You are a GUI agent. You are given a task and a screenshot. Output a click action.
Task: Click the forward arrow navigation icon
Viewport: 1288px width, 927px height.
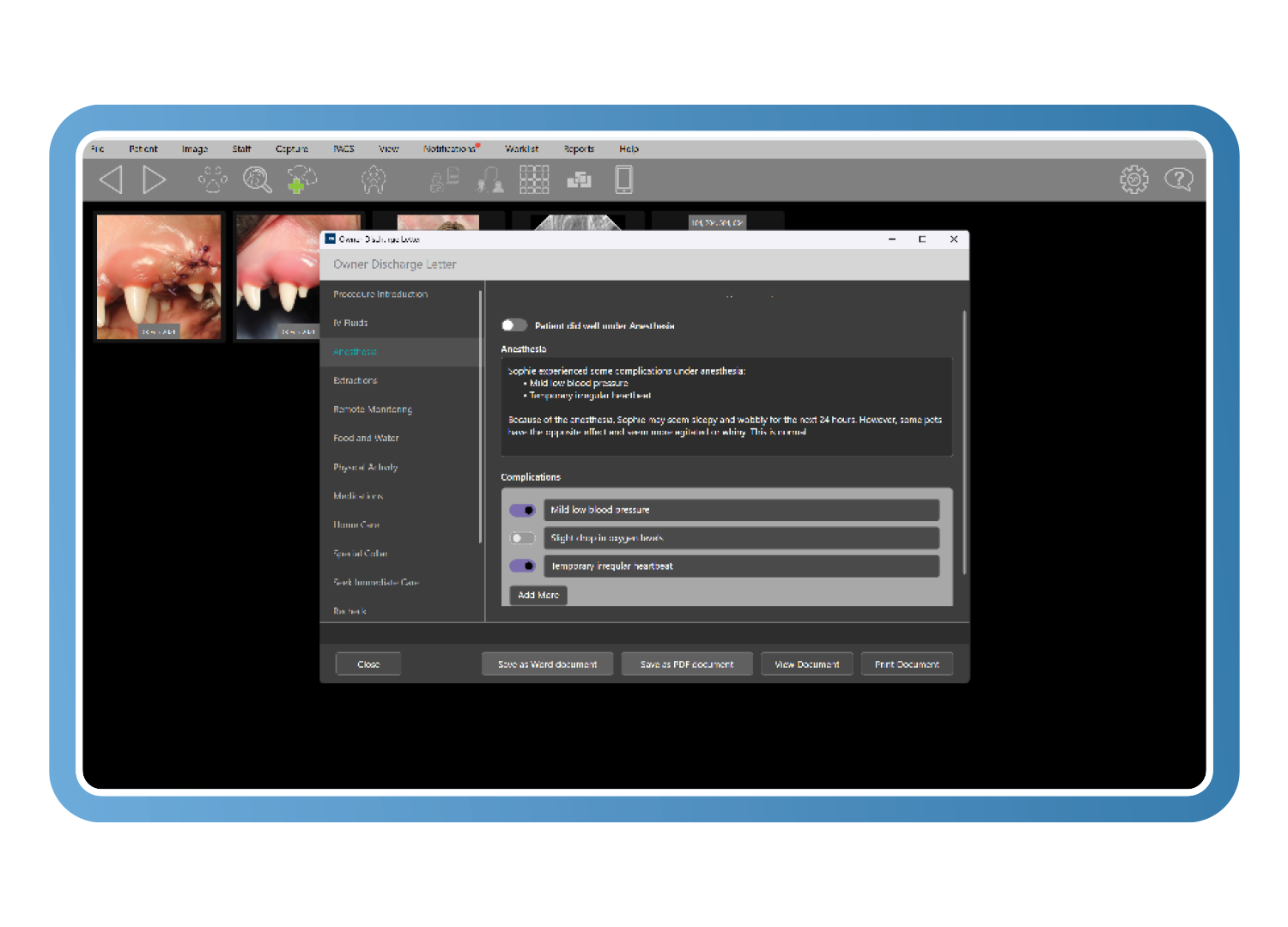click(154, 180)
